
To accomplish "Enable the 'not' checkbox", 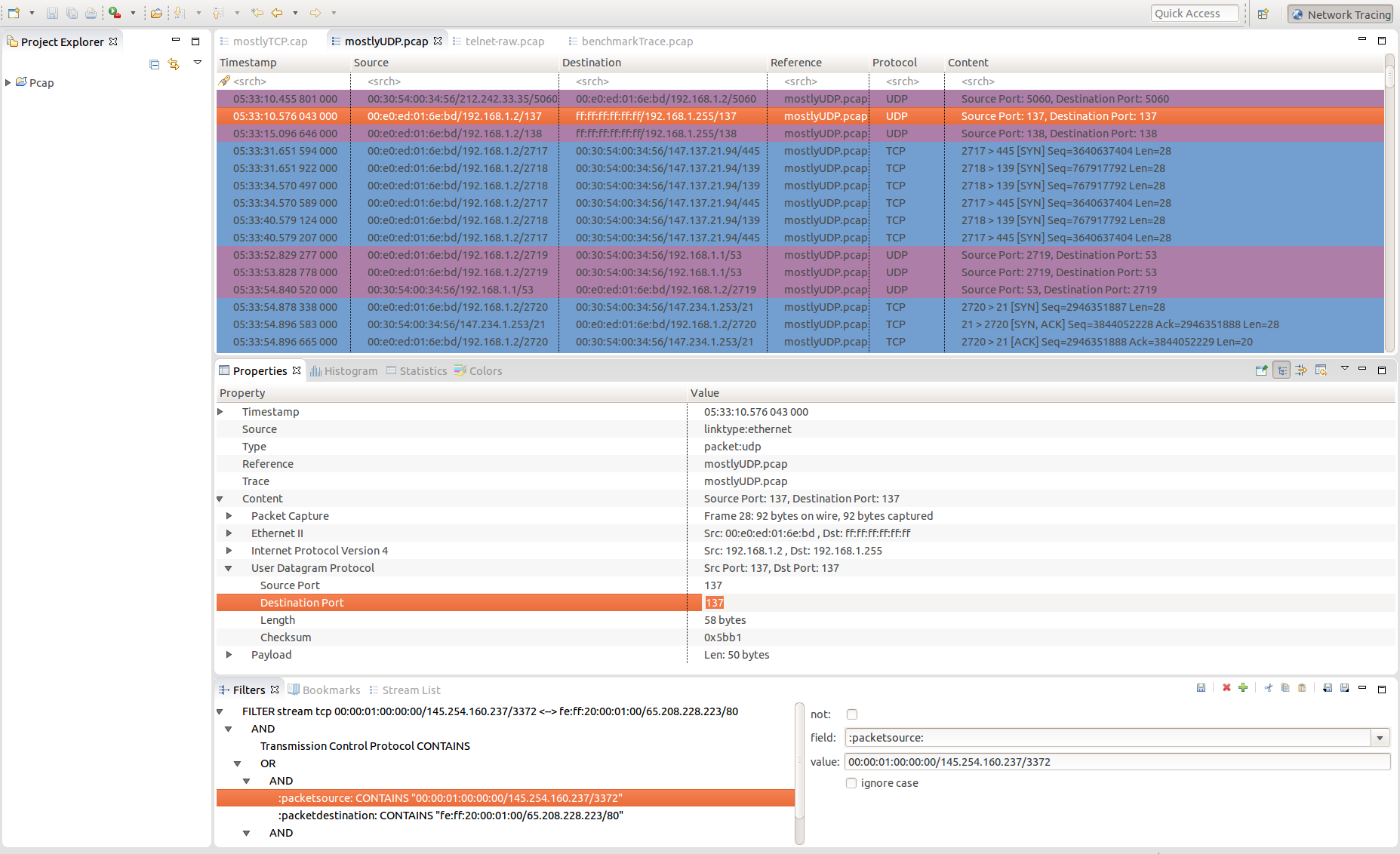I will point(852,714).
